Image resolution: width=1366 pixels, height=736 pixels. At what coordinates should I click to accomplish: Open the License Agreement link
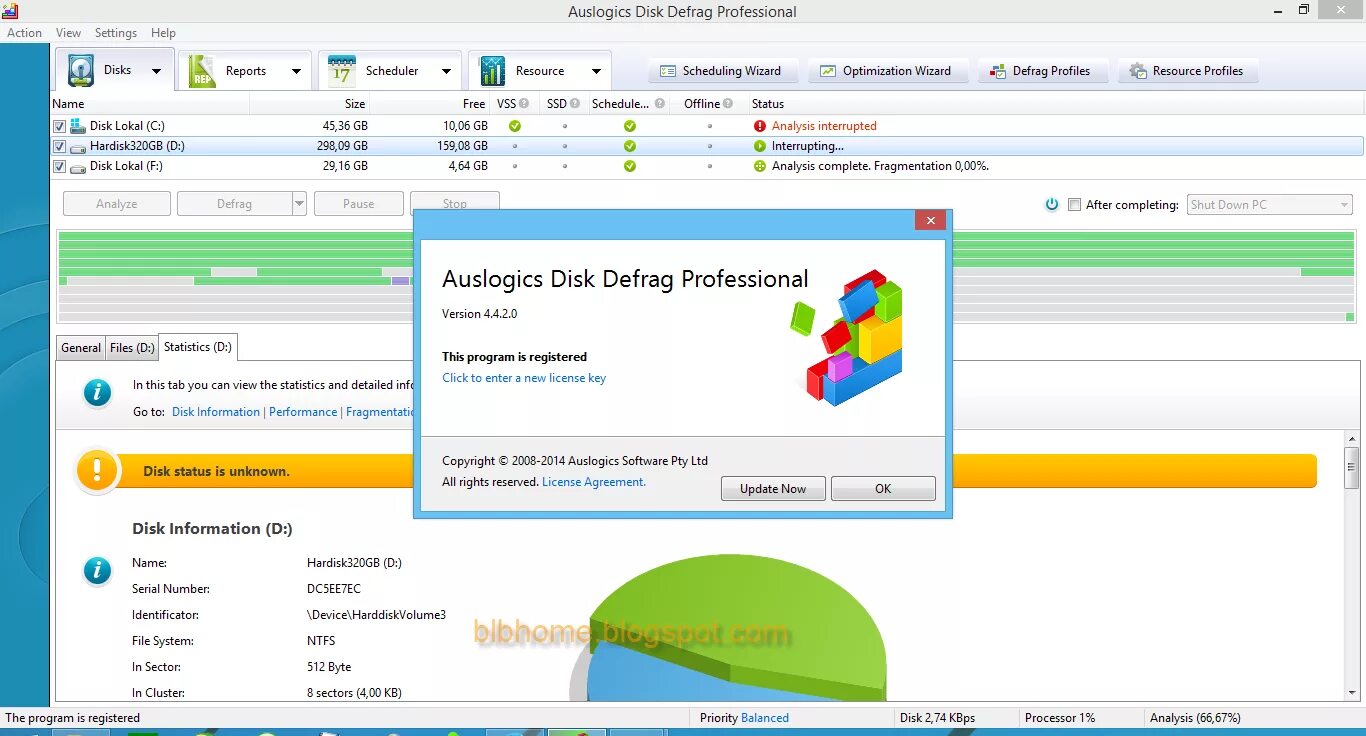[594, 482]
